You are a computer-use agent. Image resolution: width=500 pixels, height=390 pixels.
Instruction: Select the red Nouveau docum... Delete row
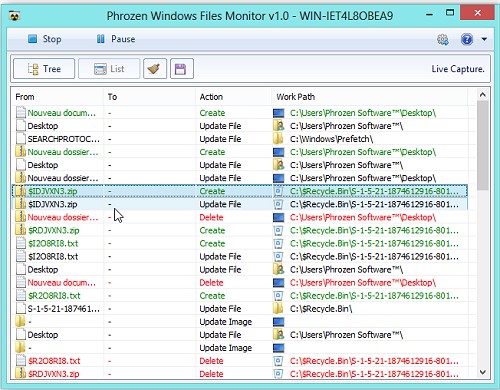pos(239,283)
